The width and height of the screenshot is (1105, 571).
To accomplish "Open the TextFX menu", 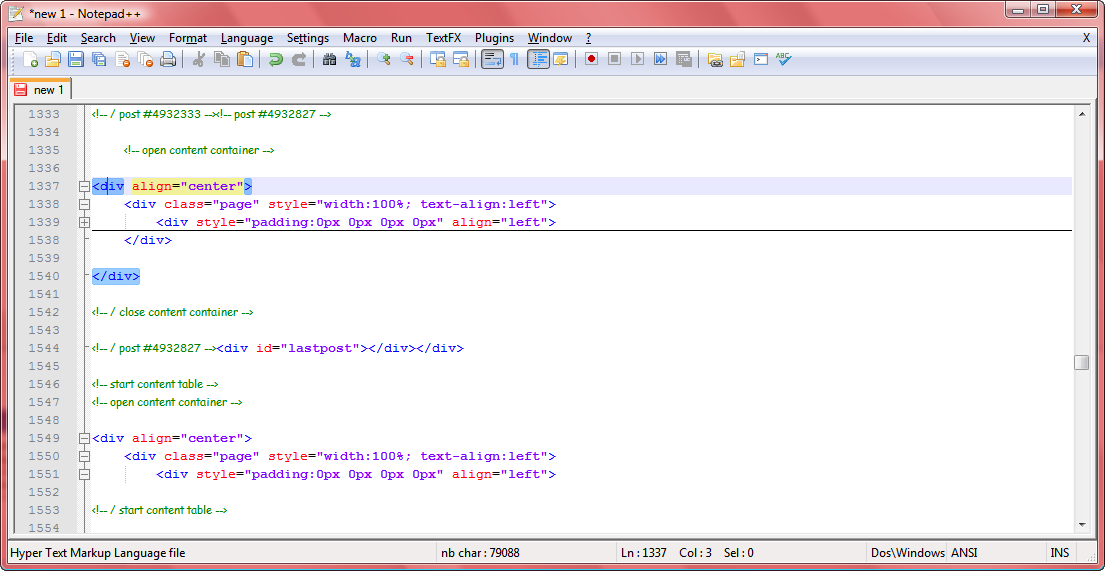I will click(x=443, y=38).
